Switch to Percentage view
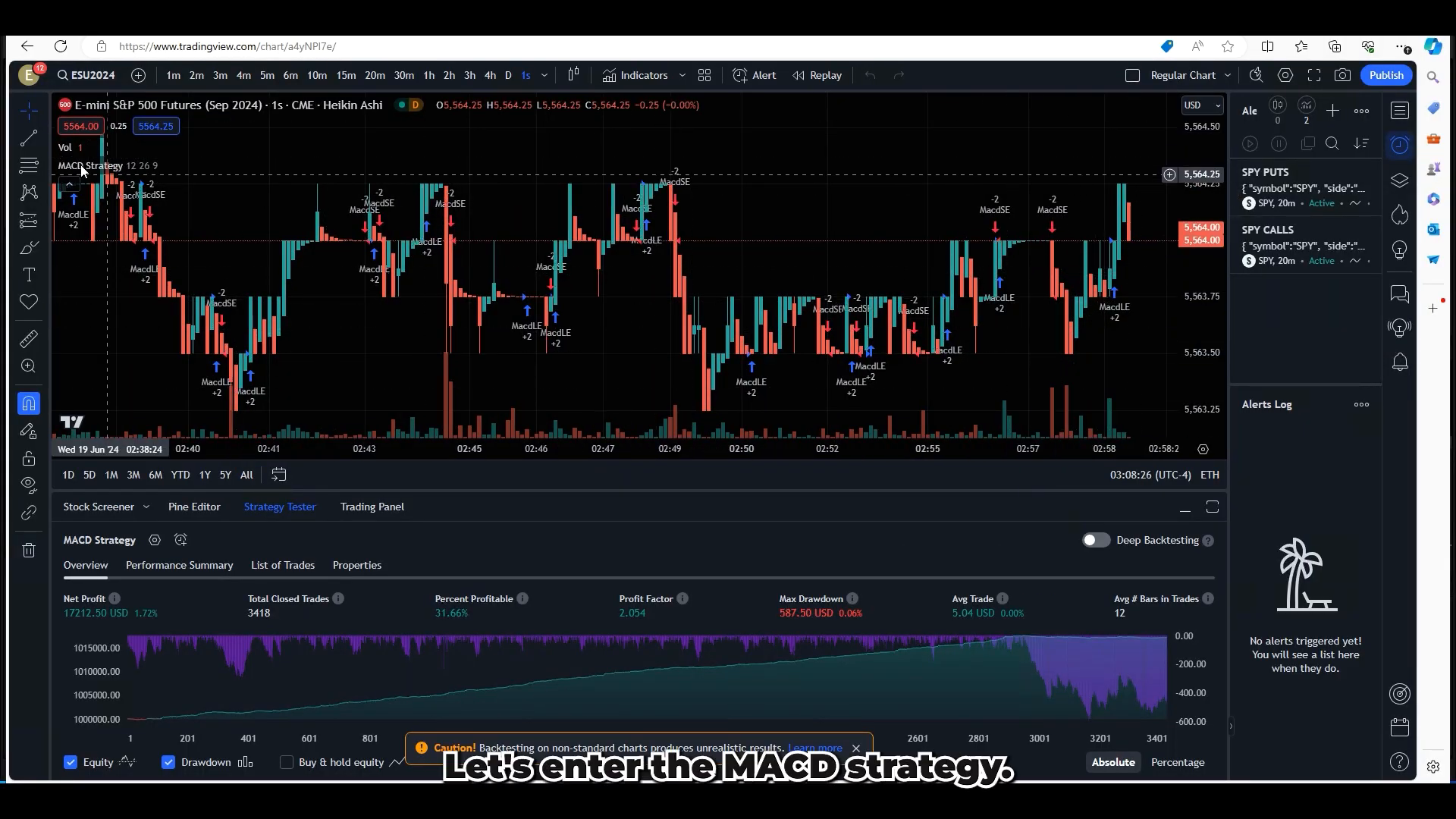The width and height of the screenshot is (1456, 819). click(1178, 762)
